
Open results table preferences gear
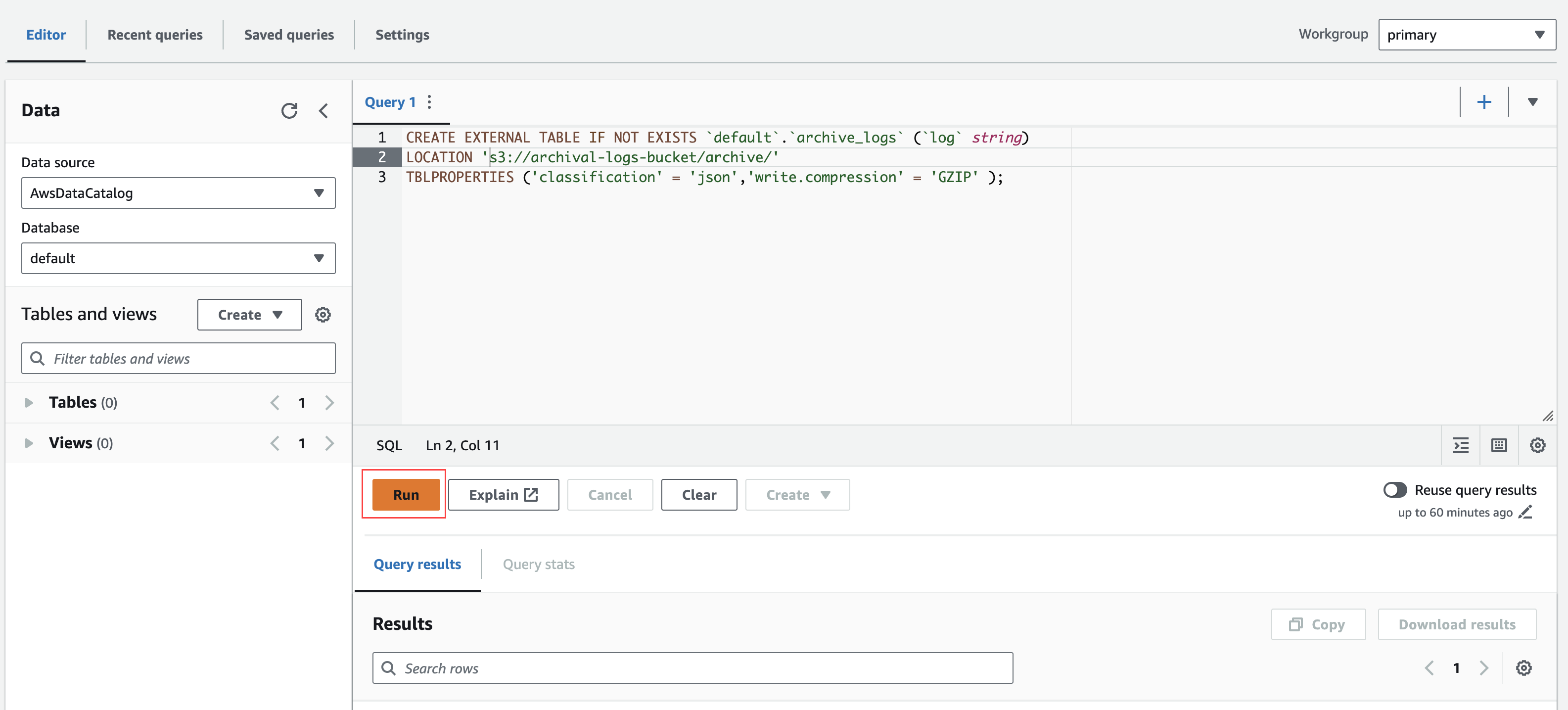pyautogui.click(x=1523, y=668)
